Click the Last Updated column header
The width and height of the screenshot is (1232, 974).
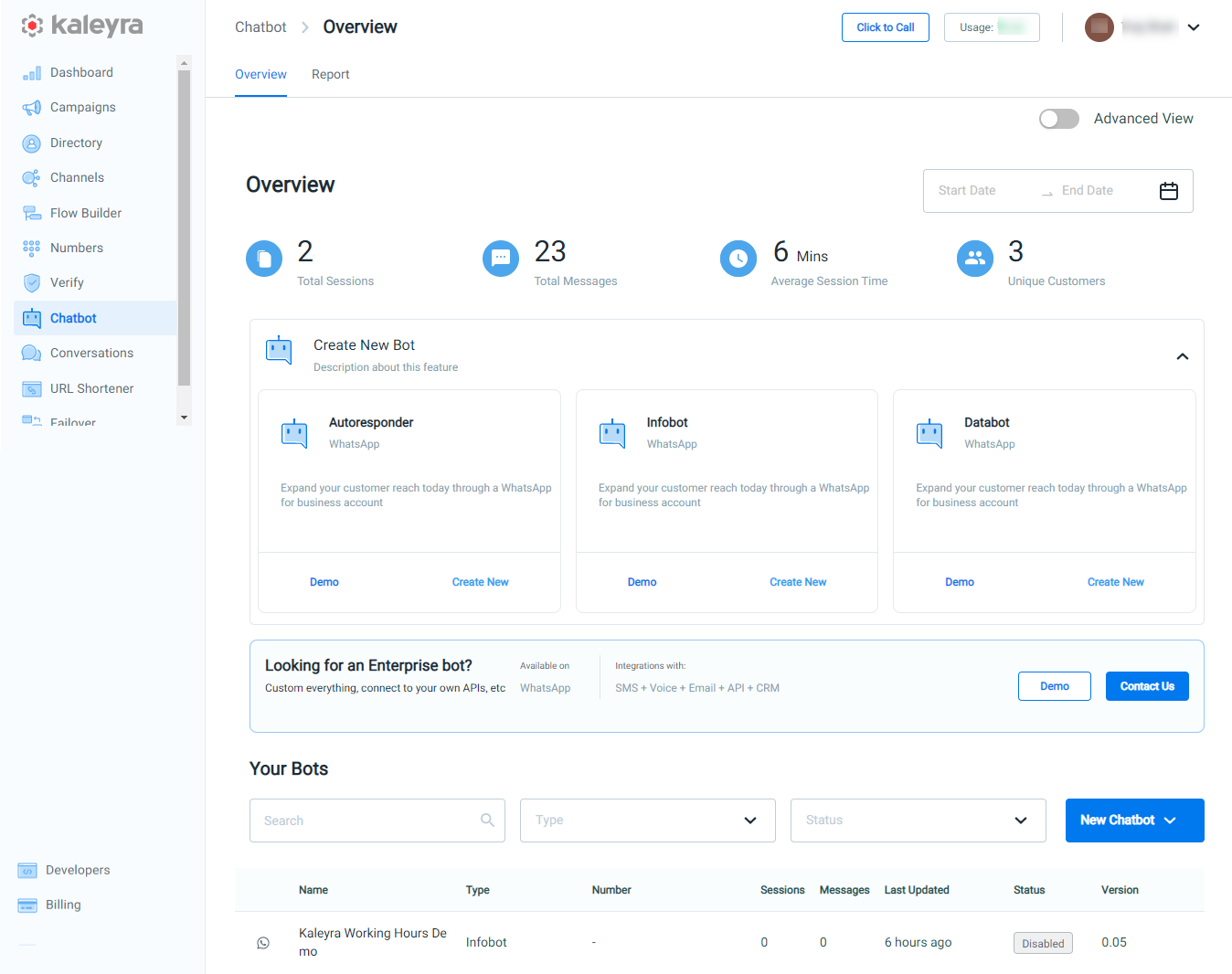(x=917, y=890)
